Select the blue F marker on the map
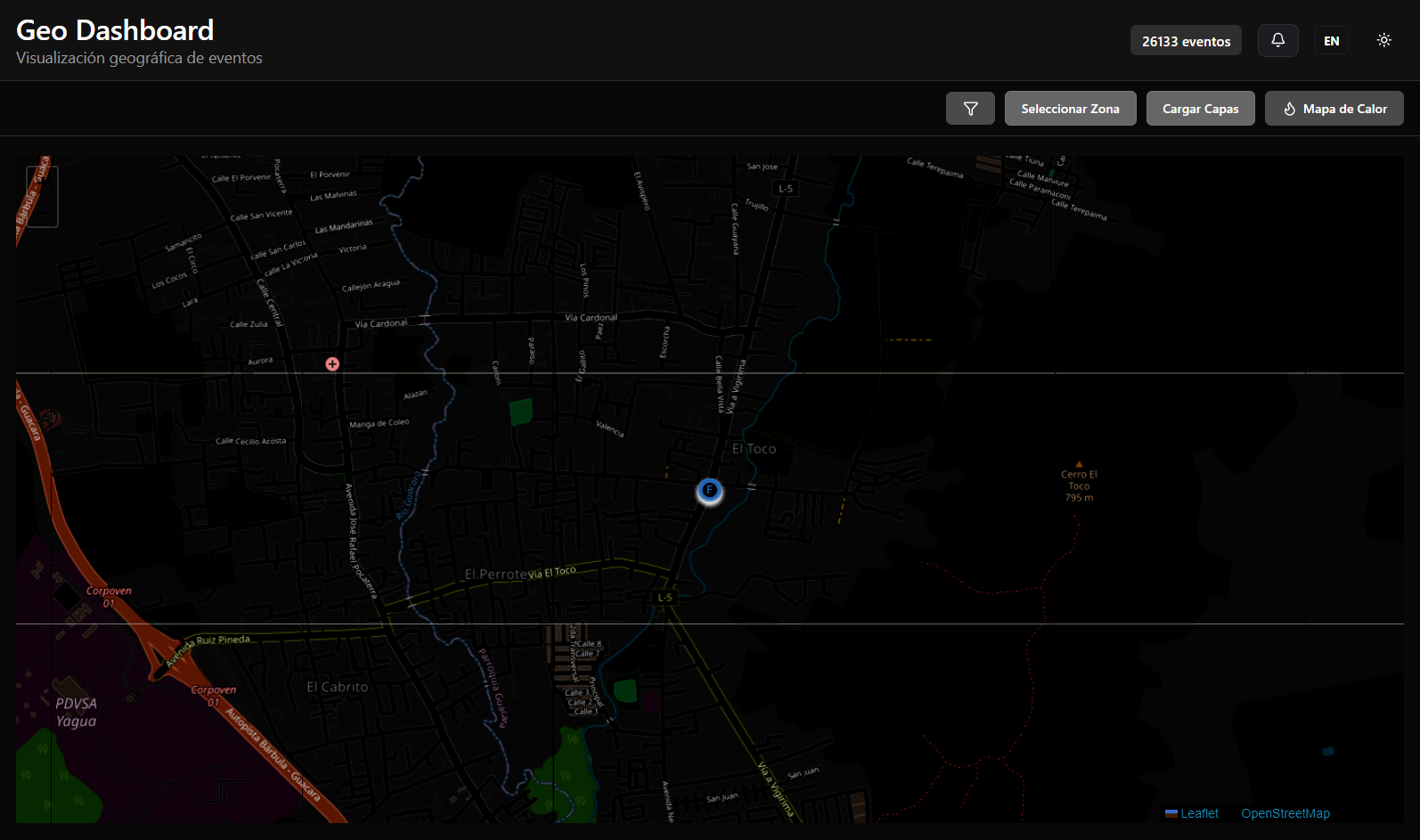 coord(709,490)
